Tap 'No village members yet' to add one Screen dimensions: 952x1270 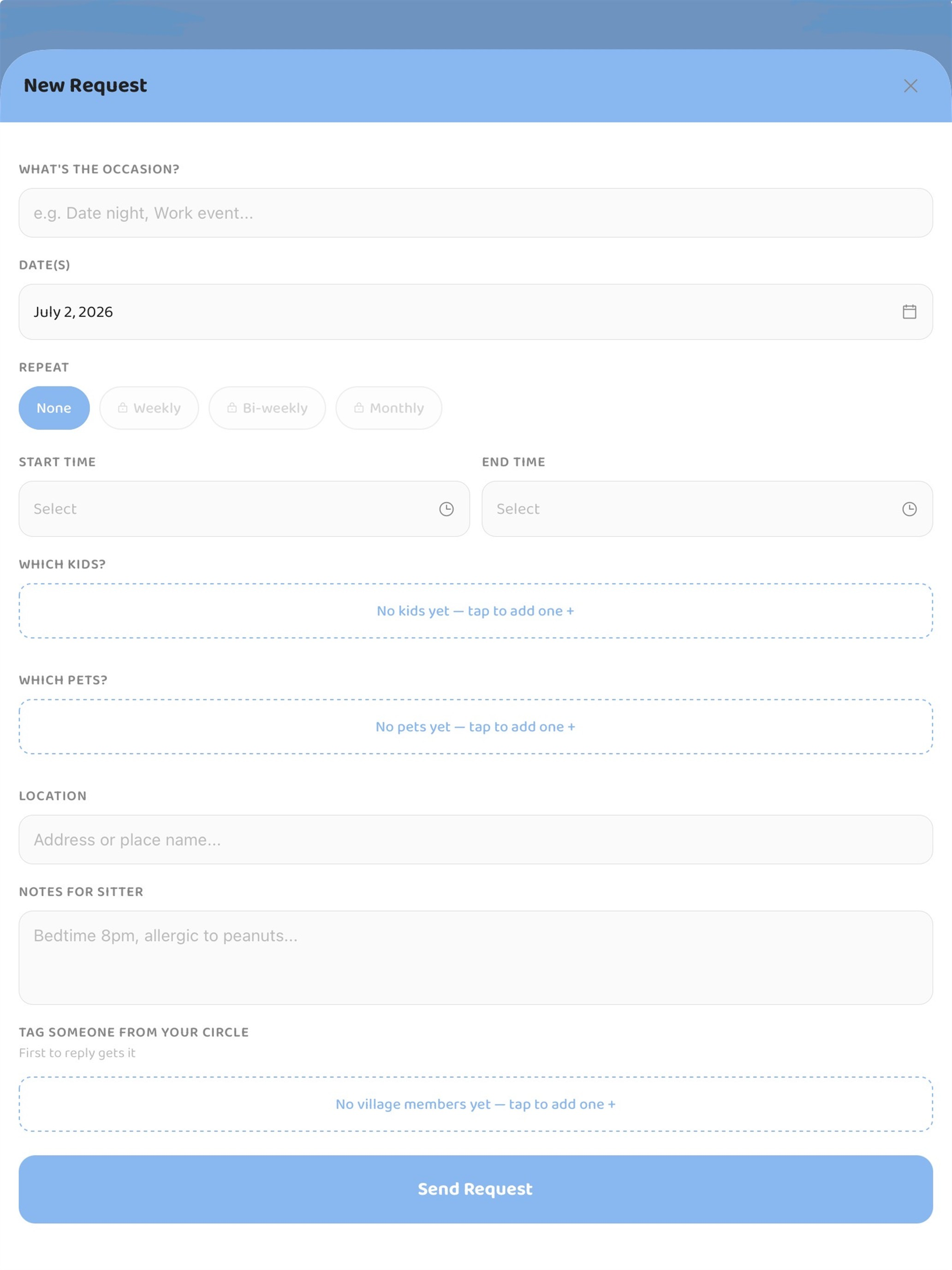coord(476,1104)
